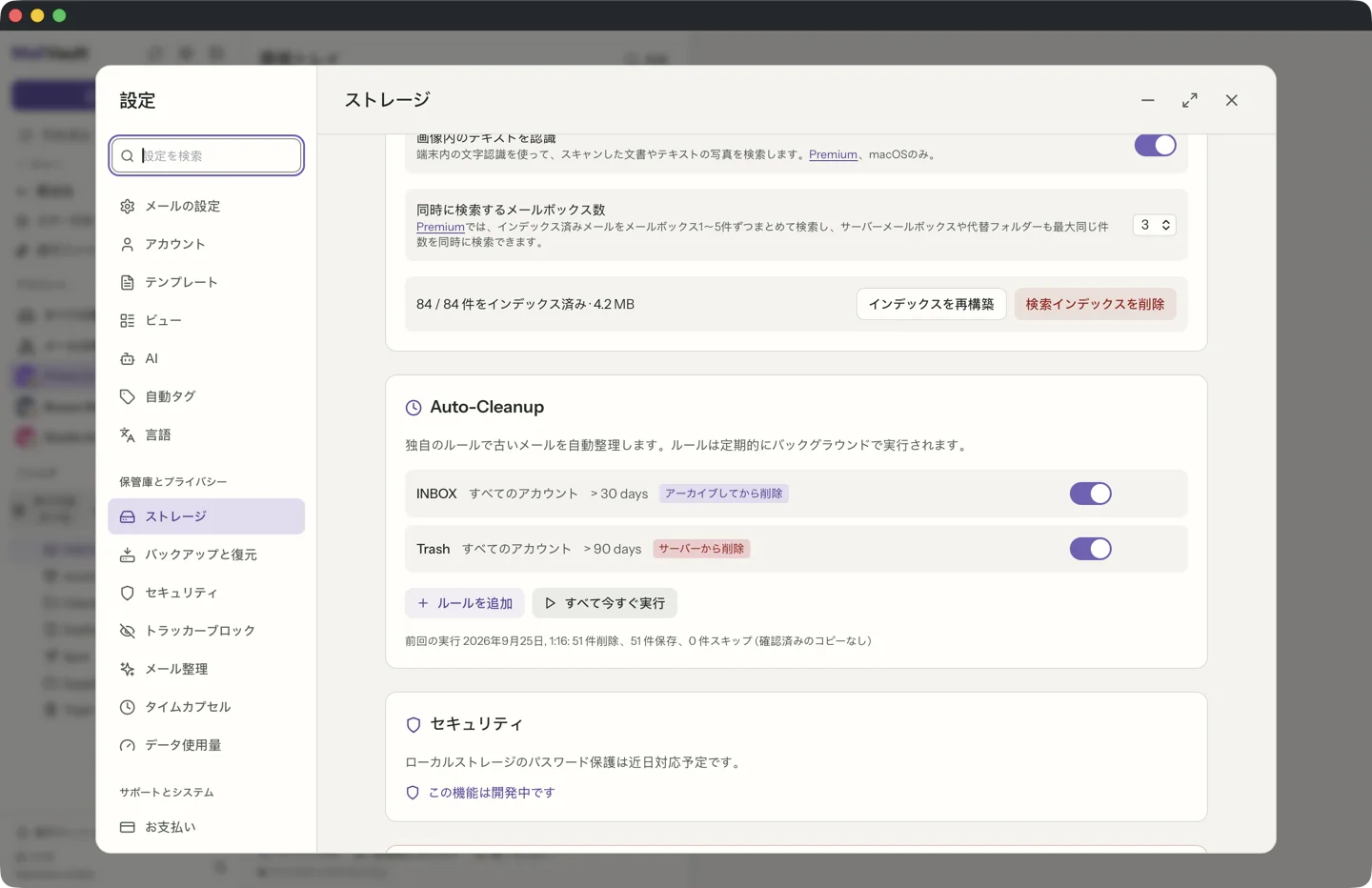Toggle the Trash cleanup rule switch
This screenshot has width=1372, height=888.
(x=1090, y=549)
